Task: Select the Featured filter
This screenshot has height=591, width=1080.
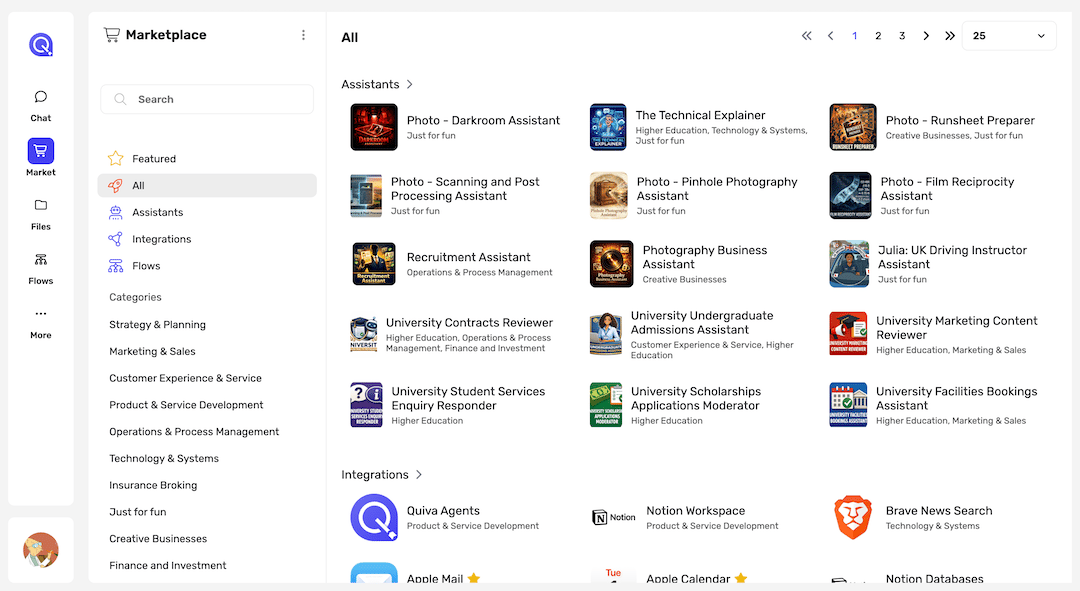Action: tap(207, 158)
